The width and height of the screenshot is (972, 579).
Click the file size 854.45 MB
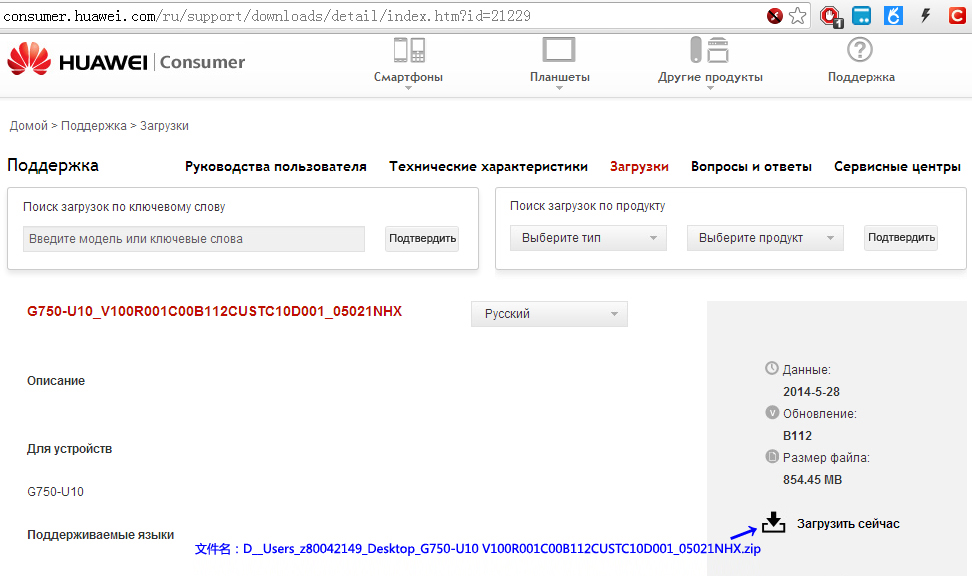[812, 480]
